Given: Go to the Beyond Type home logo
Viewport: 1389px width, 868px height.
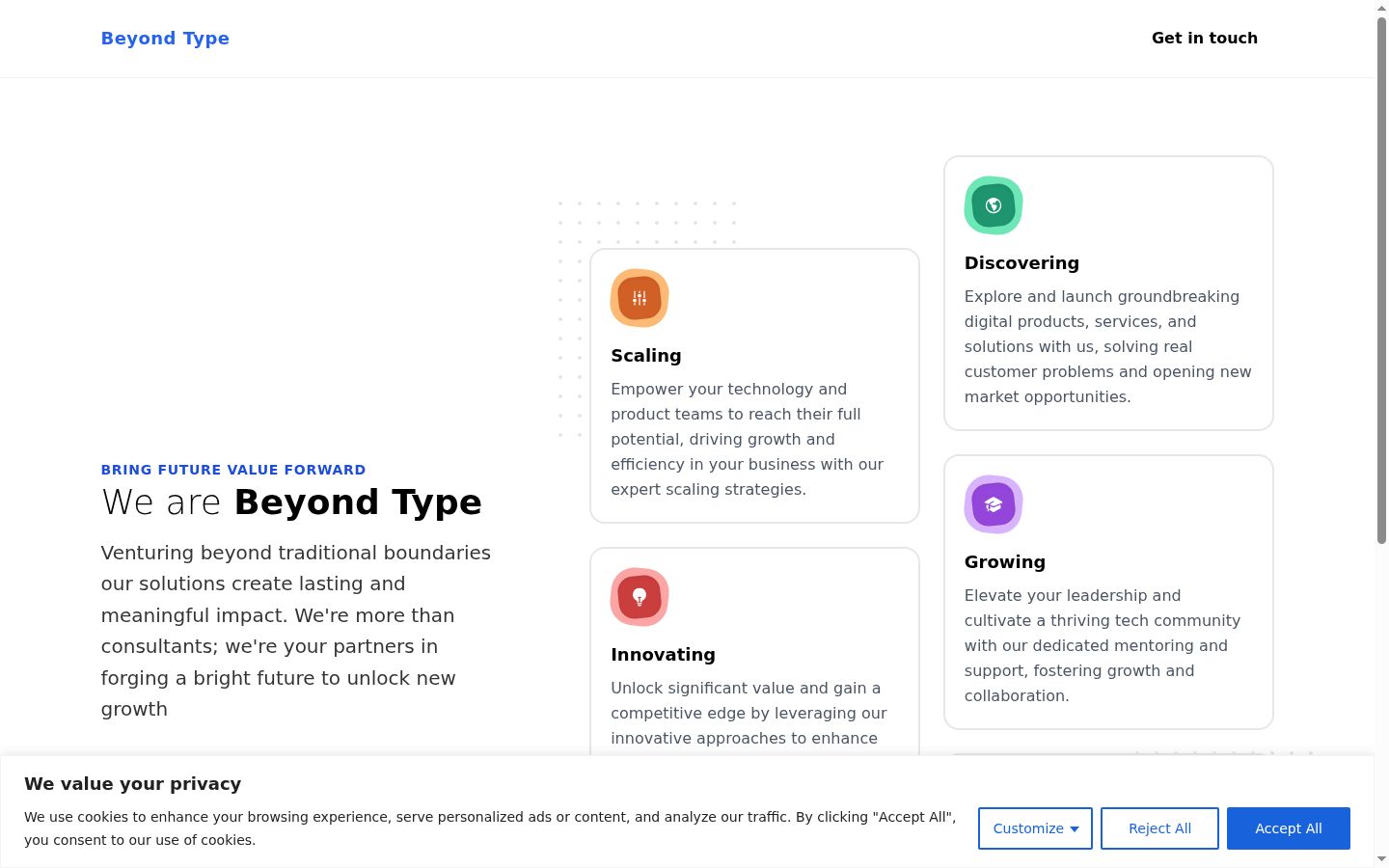Looking at the screenshot, I should (x=165, y=39).
